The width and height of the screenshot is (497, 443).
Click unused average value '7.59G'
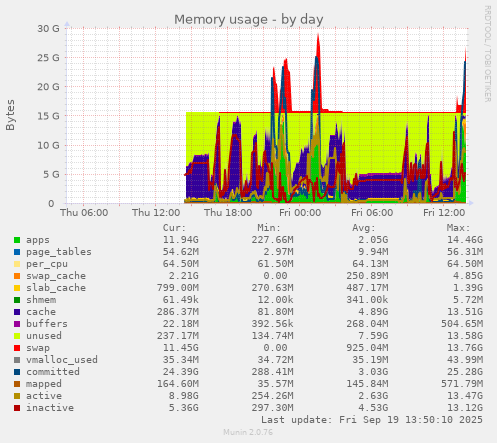pyautogui.click(x=373, y=336)
